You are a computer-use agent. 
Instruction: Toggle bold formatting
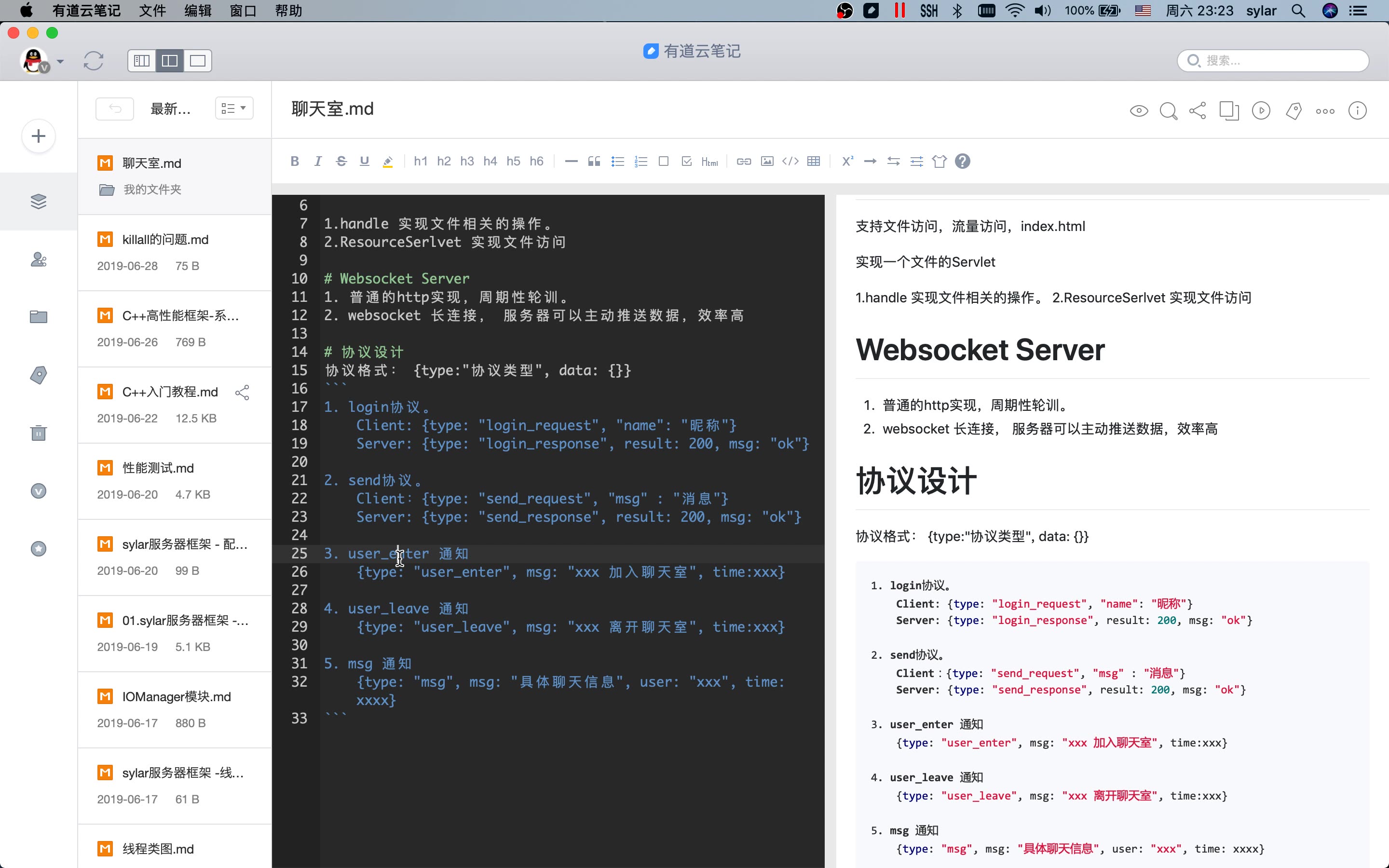tap(295, 162)
